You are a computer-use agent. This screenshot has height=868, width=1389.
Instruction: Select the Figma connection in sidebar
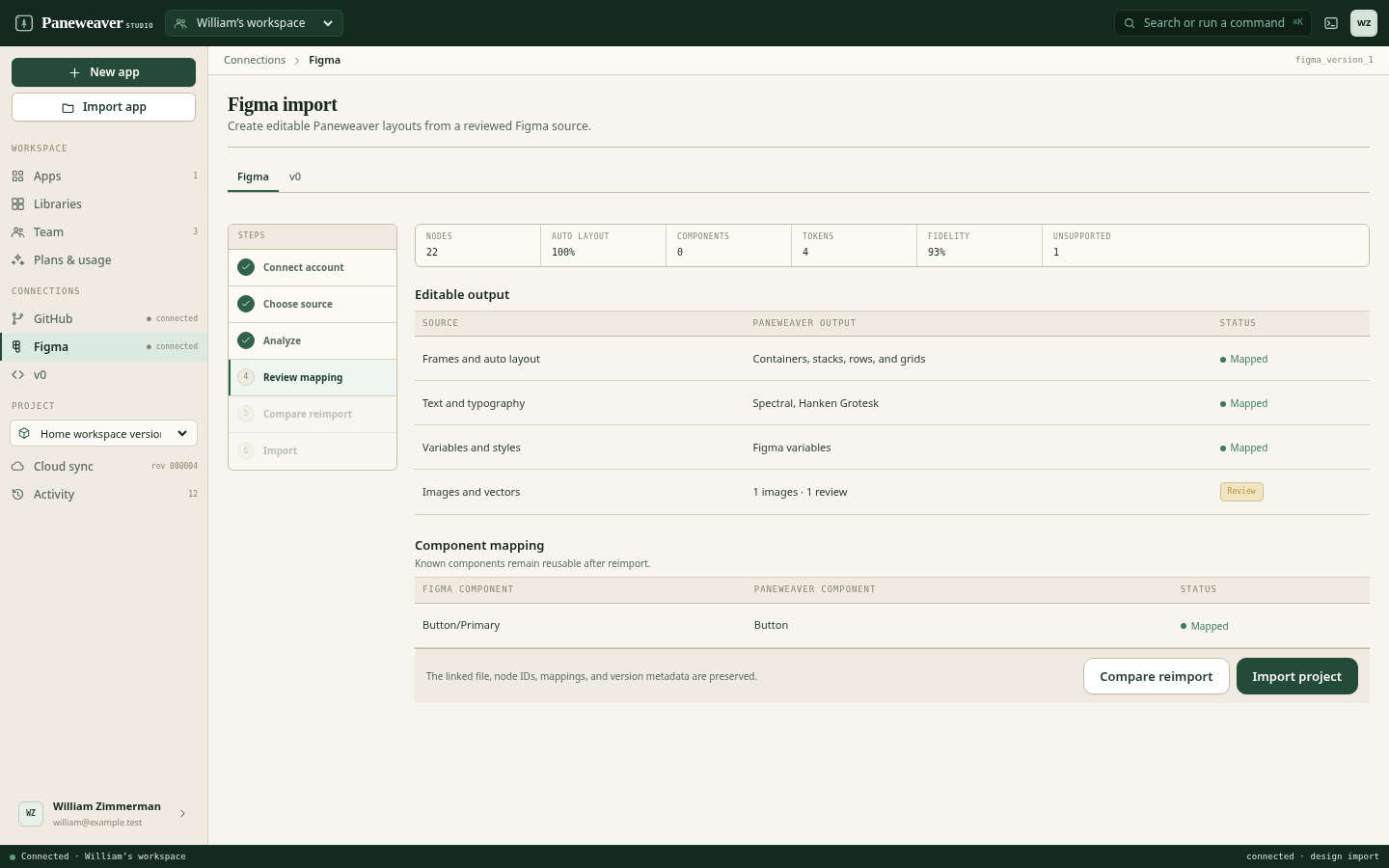coord(103,347)
